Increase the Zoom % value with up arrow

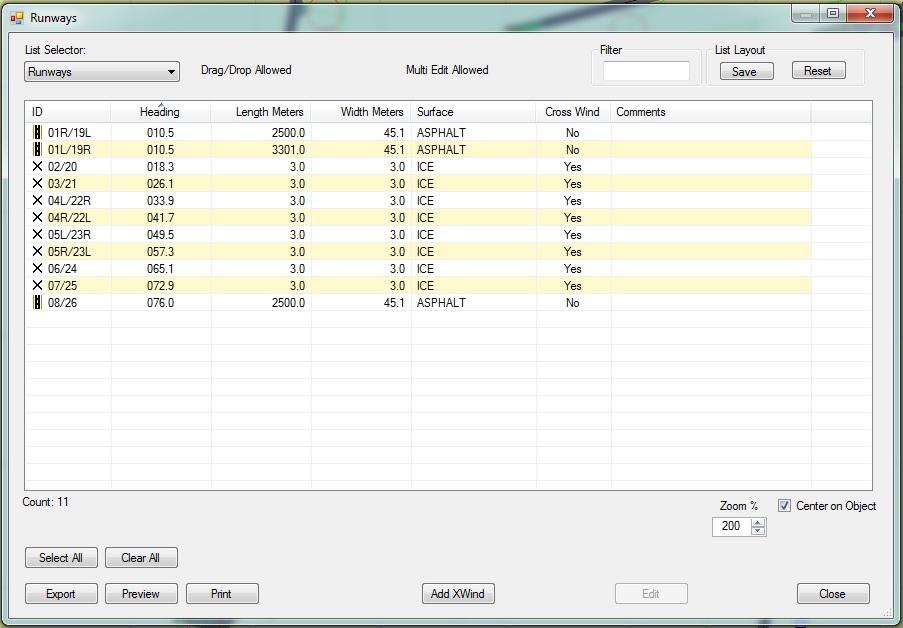(x=758, y=522)
